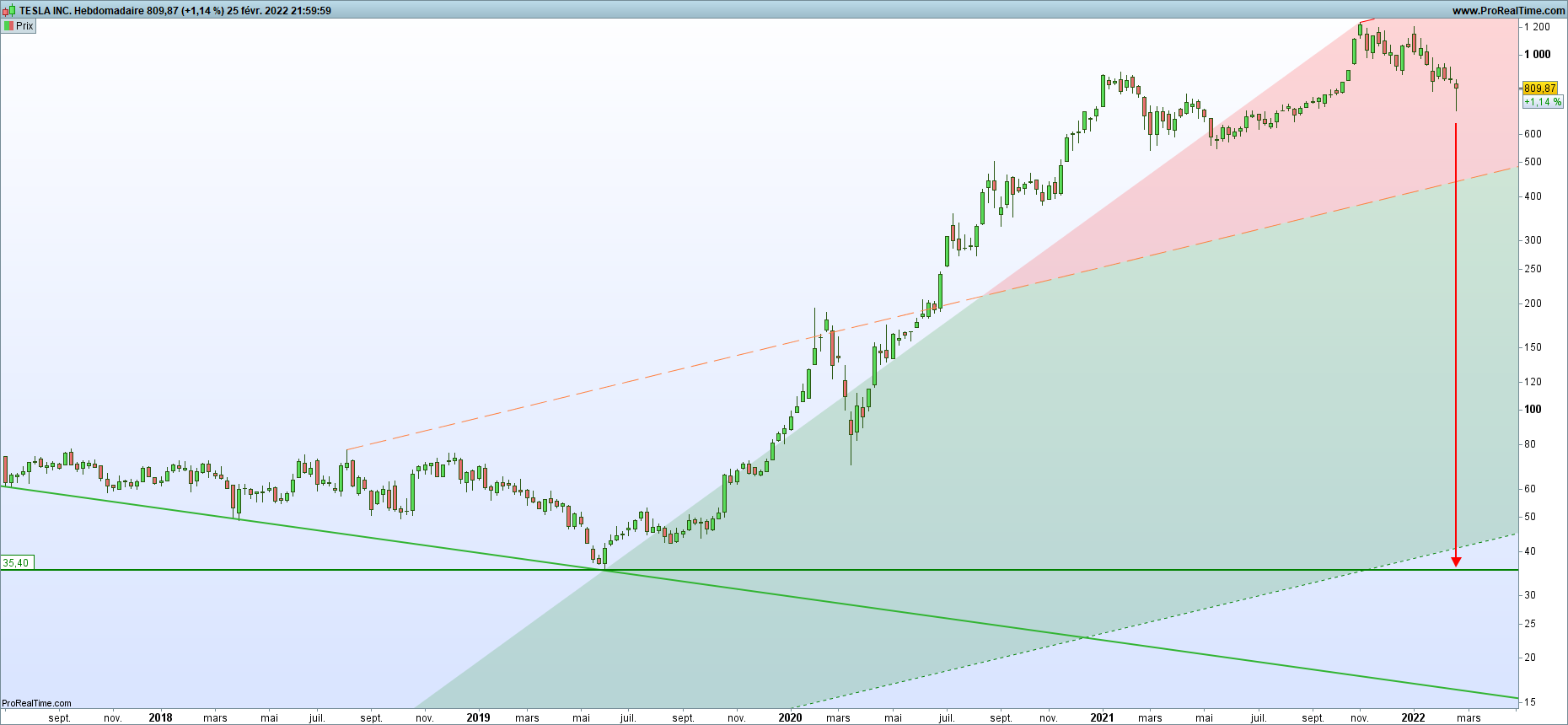Click the 80 price axis label
The height and width of the screenshot is (725, 1568).
(1530, 444)
